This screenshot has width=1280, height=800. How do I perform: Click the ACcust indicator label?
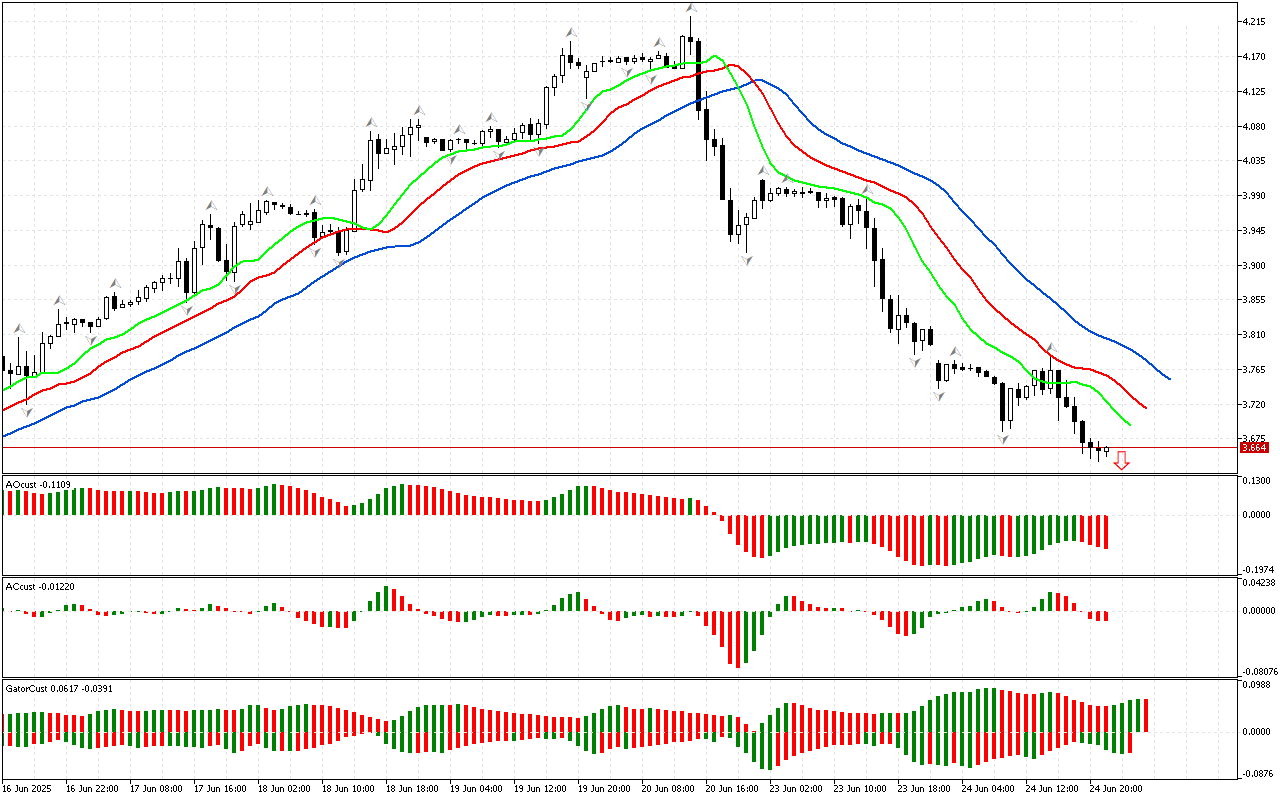(x=36, y=585)
